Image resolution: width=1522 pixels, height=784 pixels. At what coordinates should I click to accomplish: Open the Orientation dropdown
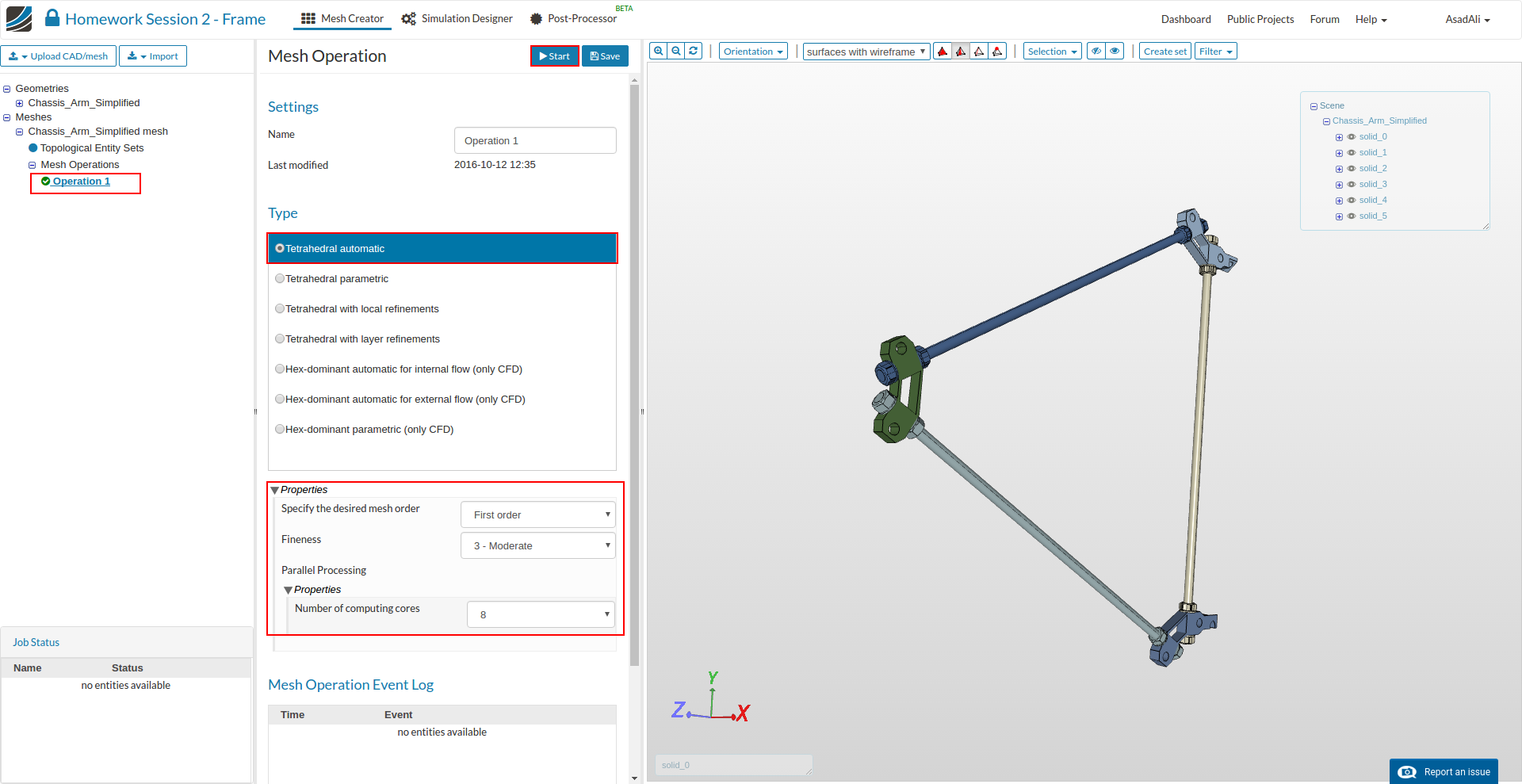(x=753, y=52)
